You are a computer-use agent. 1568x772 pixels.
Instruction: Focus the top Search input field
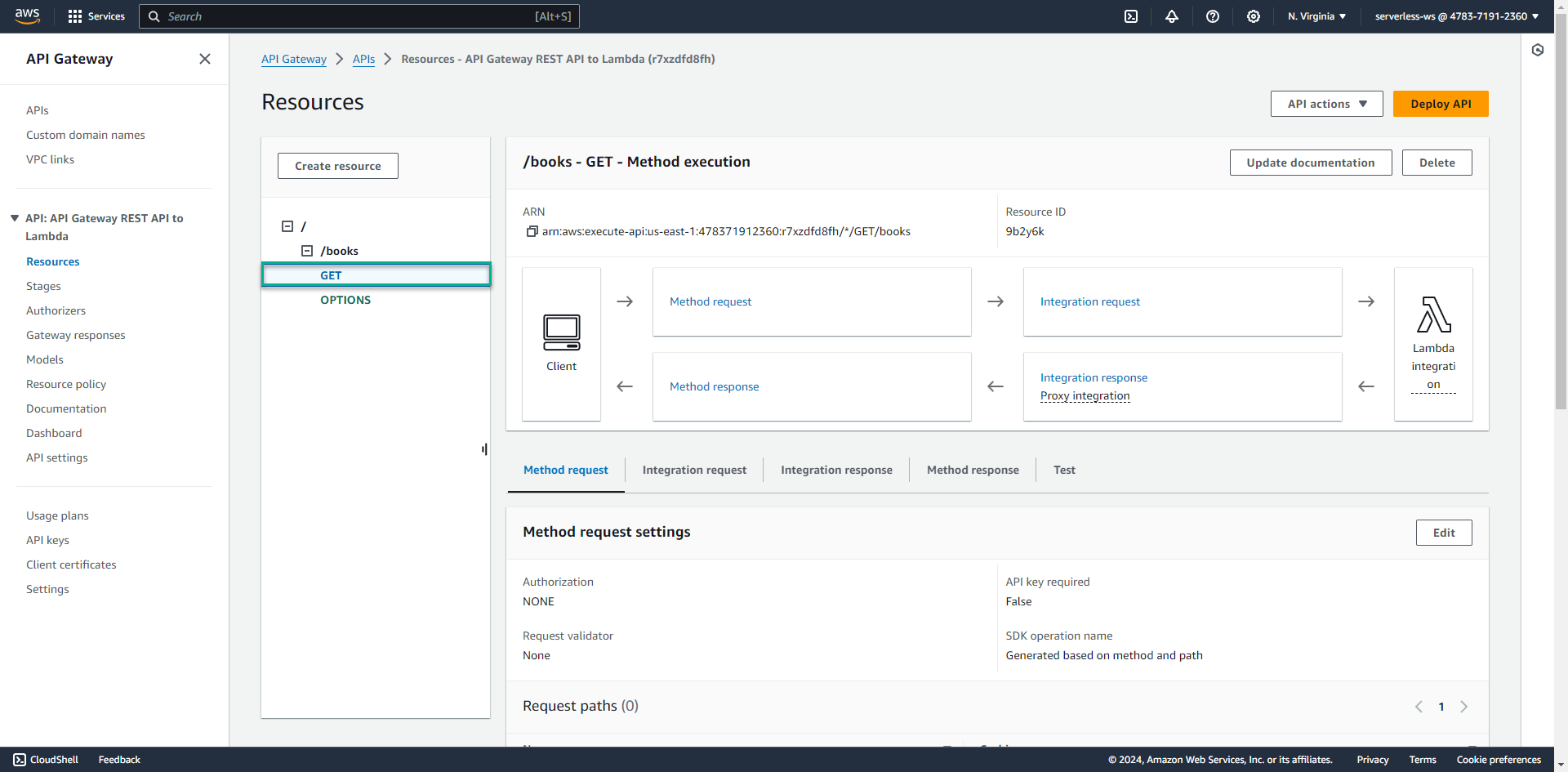click(359, 16)
